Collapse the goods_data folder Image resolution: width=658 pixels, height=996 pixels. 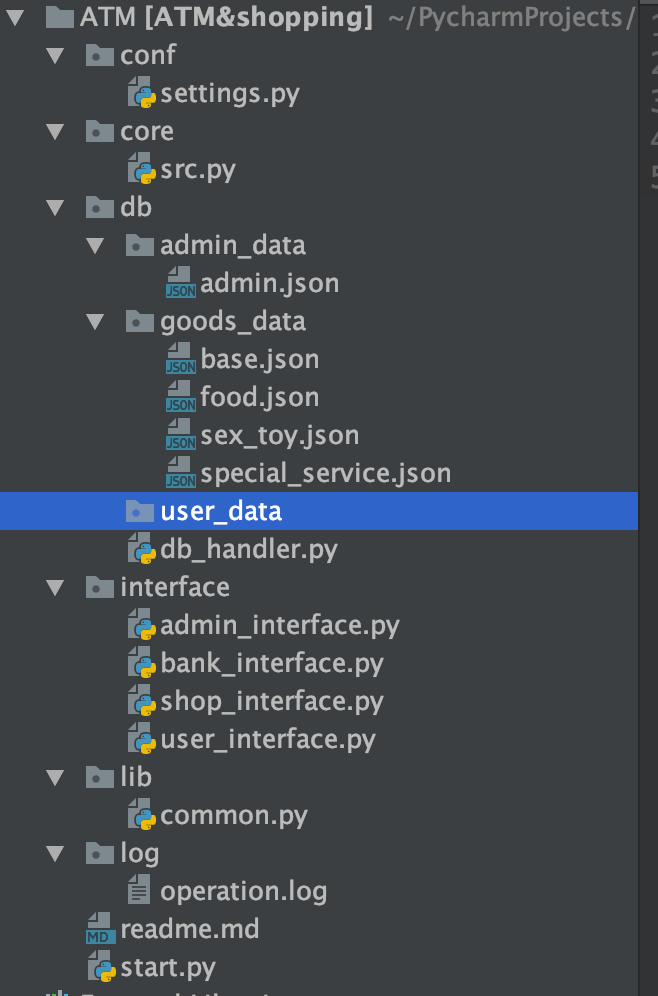pos(96,321)
